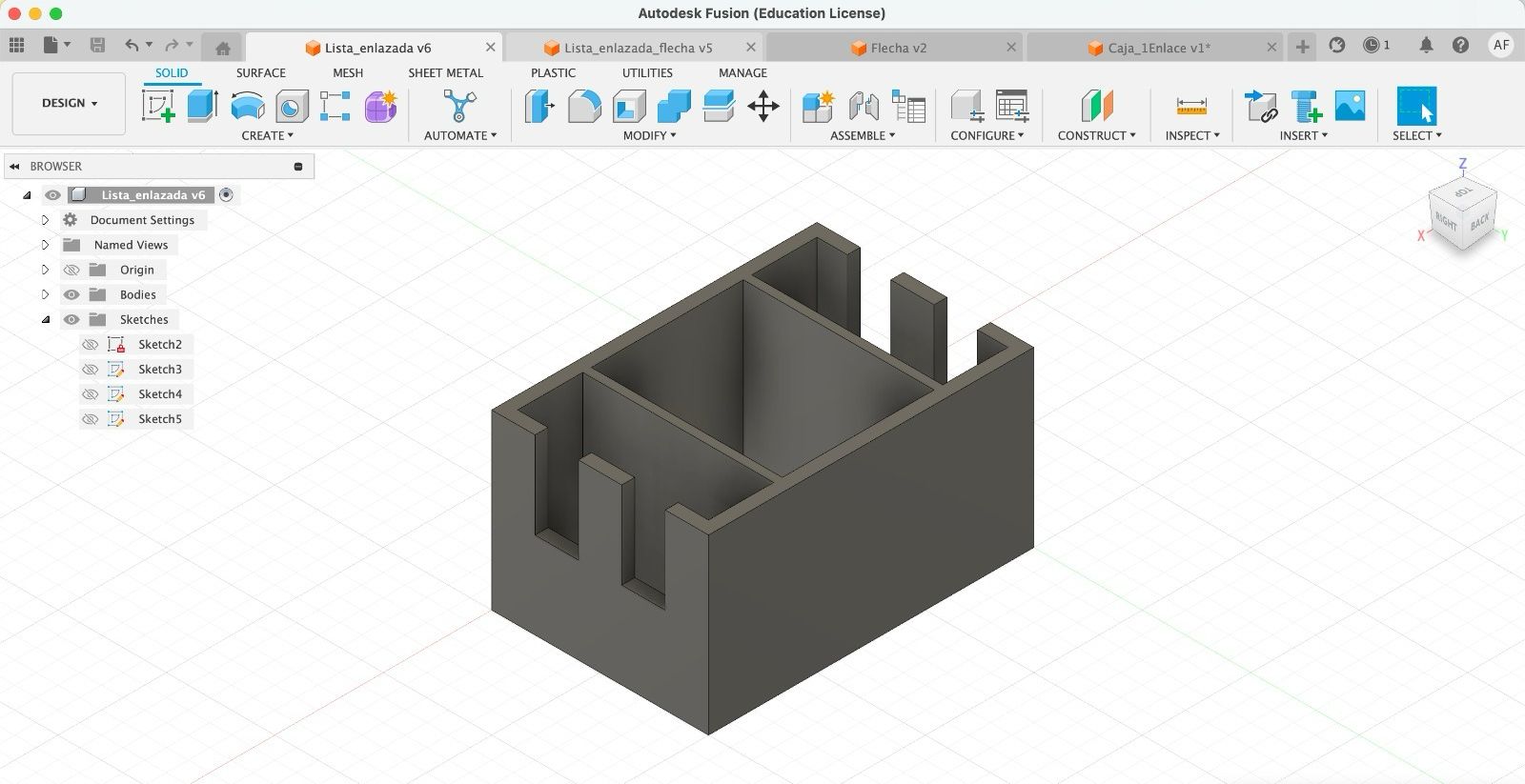The image size is (1525, 784).
Task: Switch to the SHEET METAL tab
Action: tap(445, 72)
